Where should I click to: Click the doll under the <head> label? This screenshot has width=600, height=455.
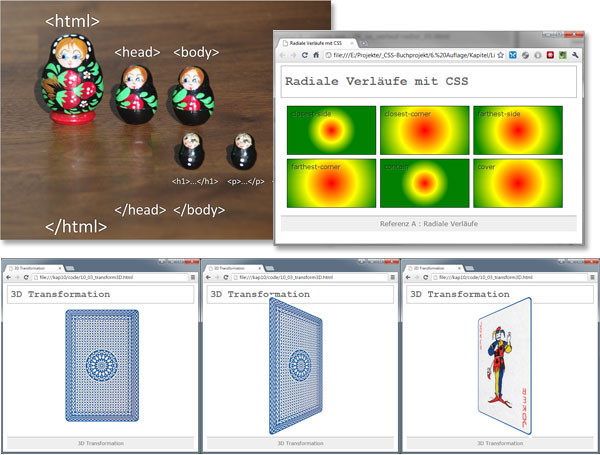(x=137, y=94)
